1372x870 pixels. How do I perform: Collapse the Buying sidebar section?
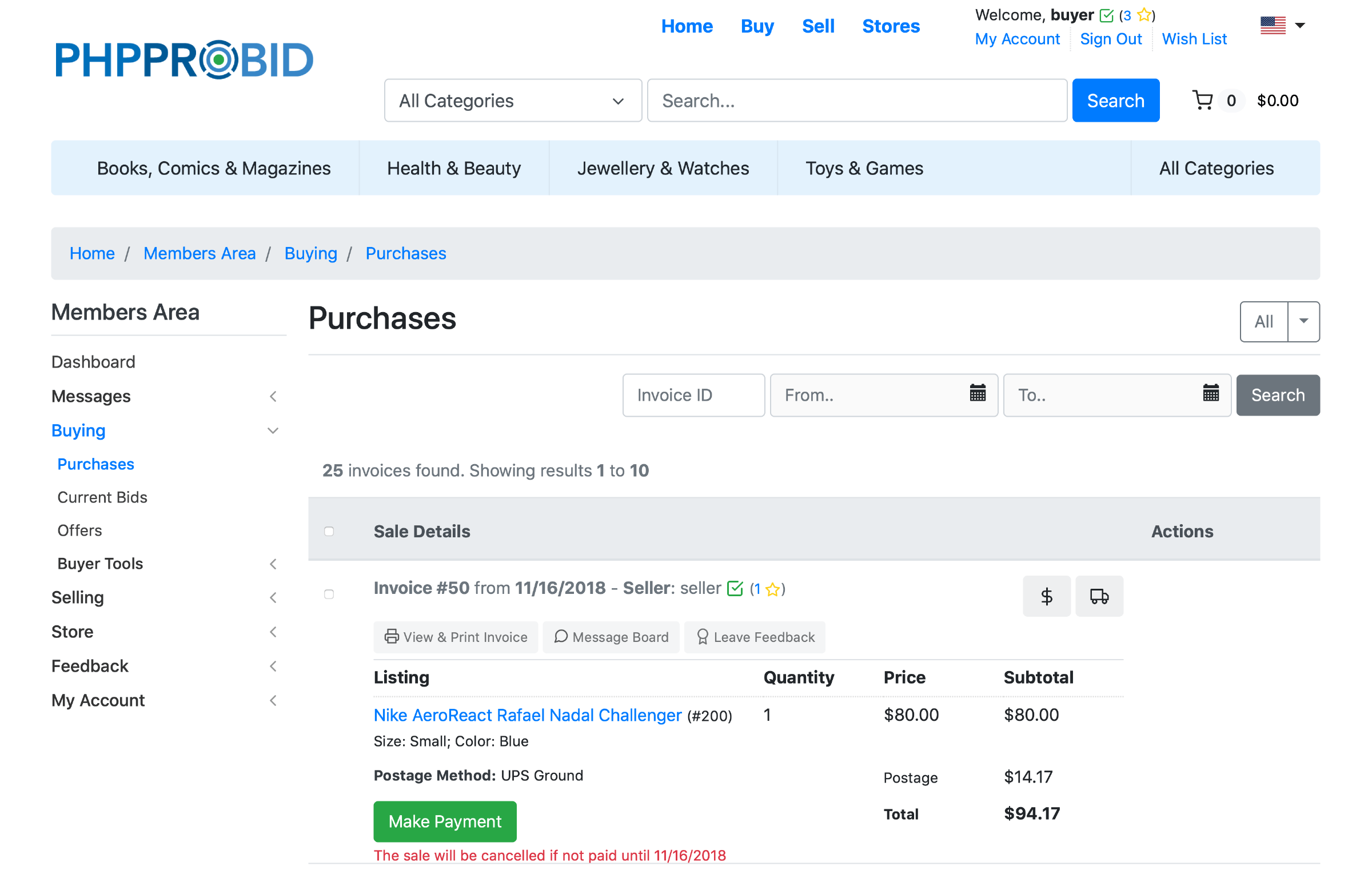273,430
